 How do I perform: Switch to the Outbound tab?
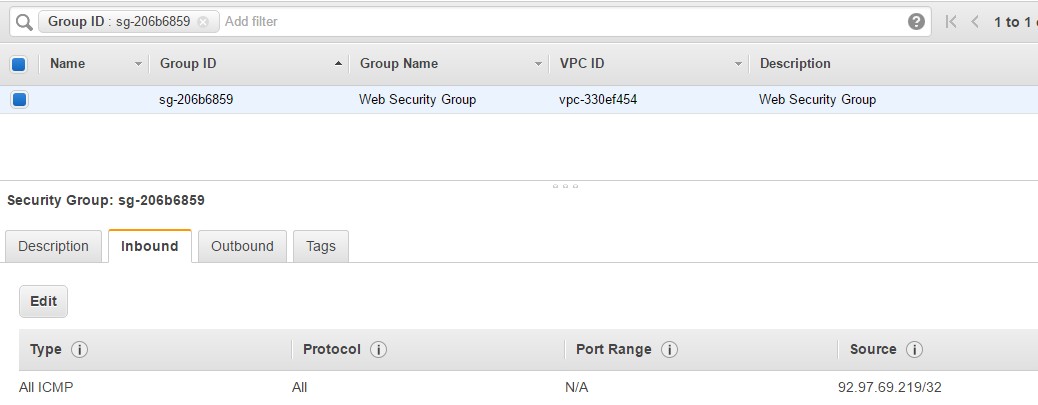[x=242, y=246]
